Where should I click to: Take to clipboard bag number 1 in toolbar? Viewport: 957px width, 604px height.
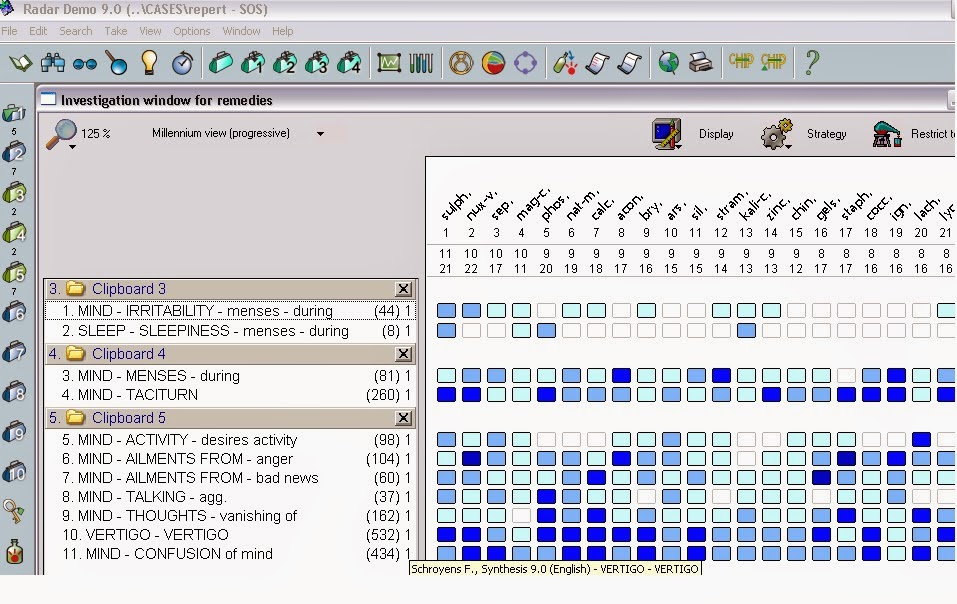click(252, 62)
